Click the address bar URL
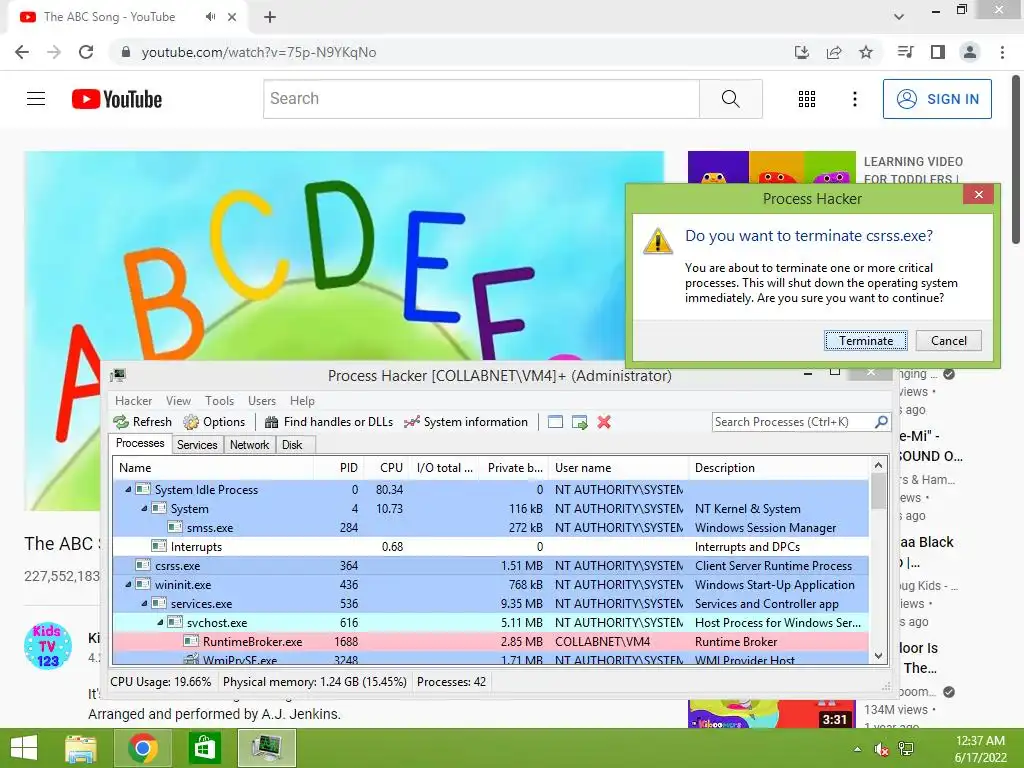The image size is (1024, 768). (259, 52)
